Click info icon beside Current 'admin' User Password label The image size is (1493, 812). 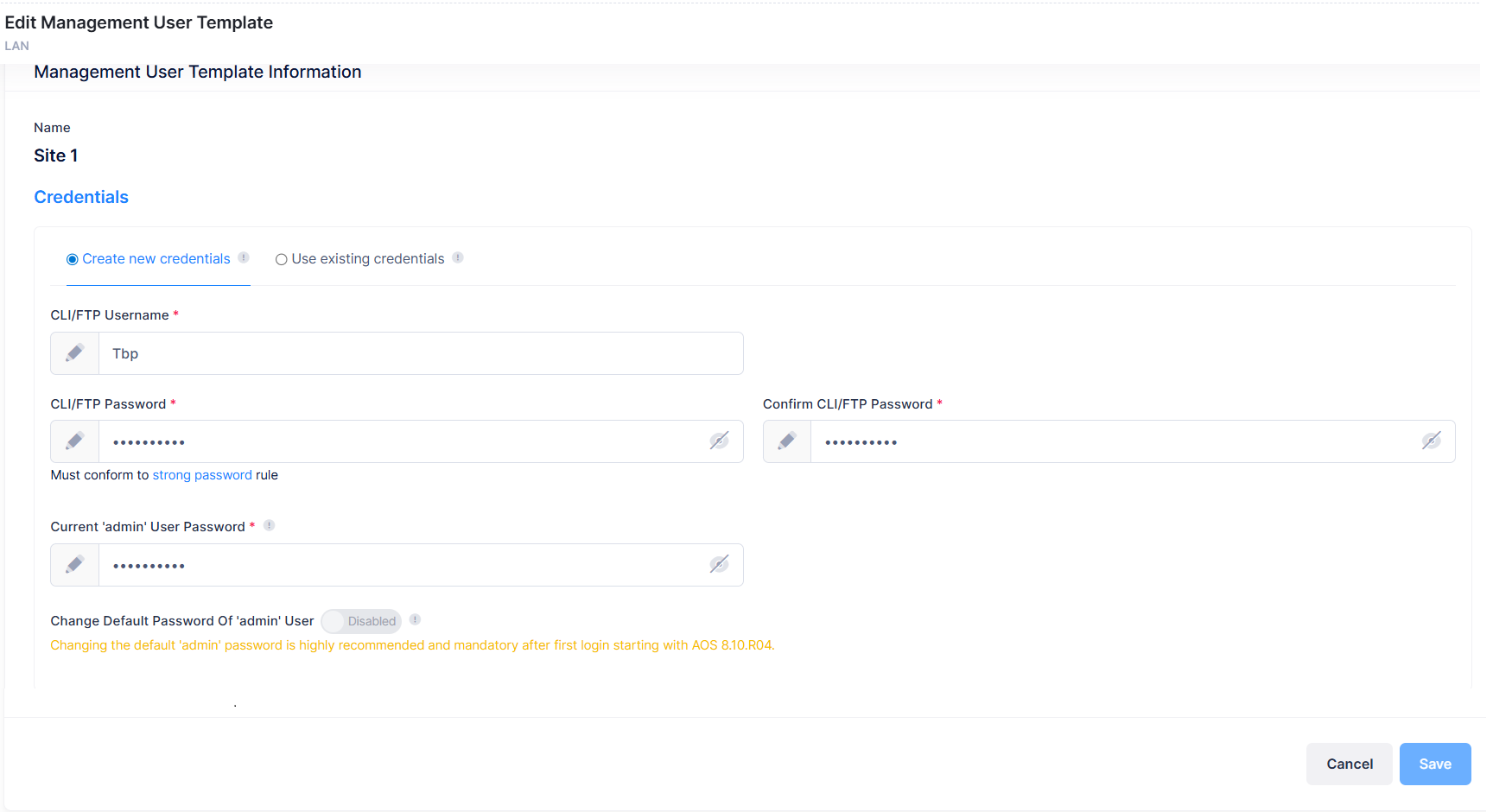[x=270, y=525]
